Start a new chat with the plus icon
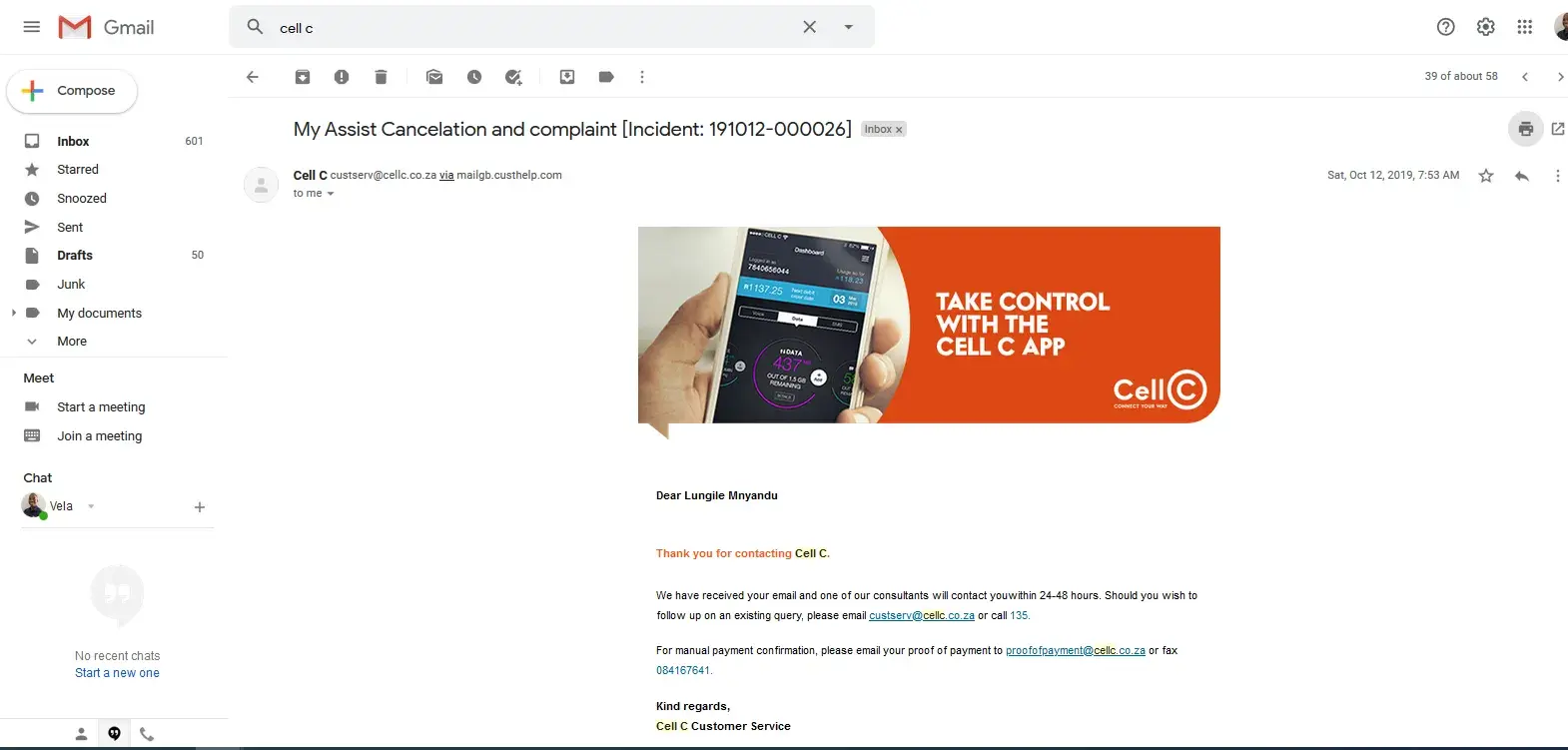This screenshot has width=1568, height=750. point(200,507)
